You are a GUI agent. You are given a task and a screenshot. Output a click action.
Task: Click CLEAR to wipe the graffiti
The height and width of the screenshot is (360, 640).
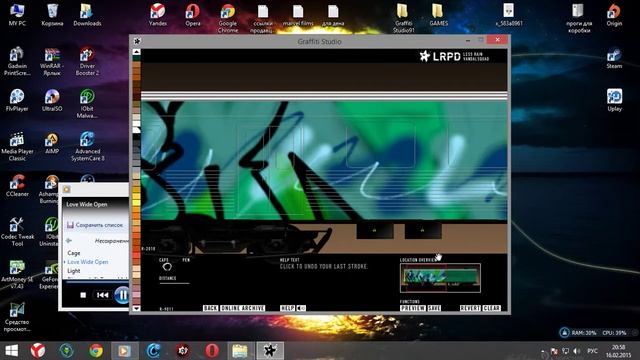click(x=491, y=308)
